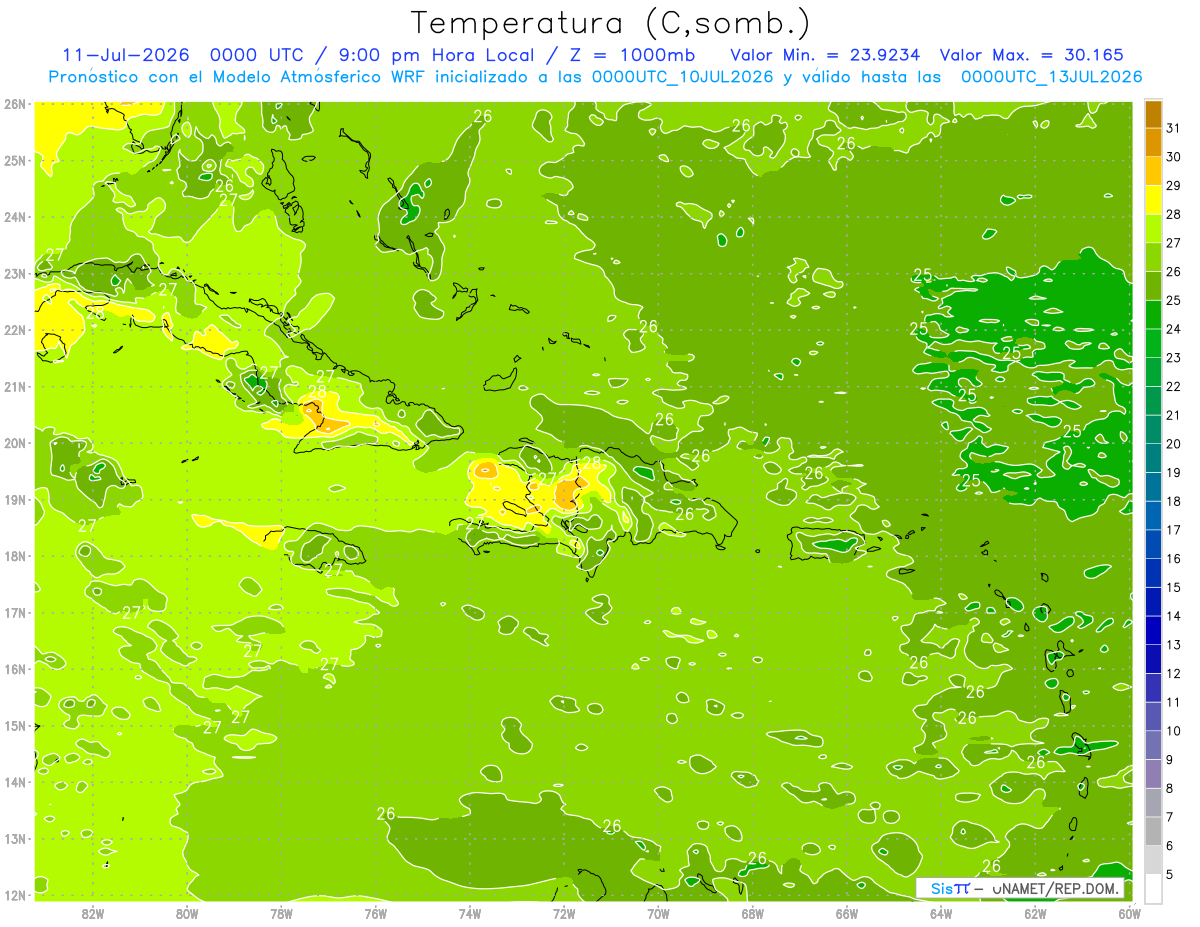1200x927 pixels.
Task: Click the "25N" latitude axis label
Action: coord(15,160)
